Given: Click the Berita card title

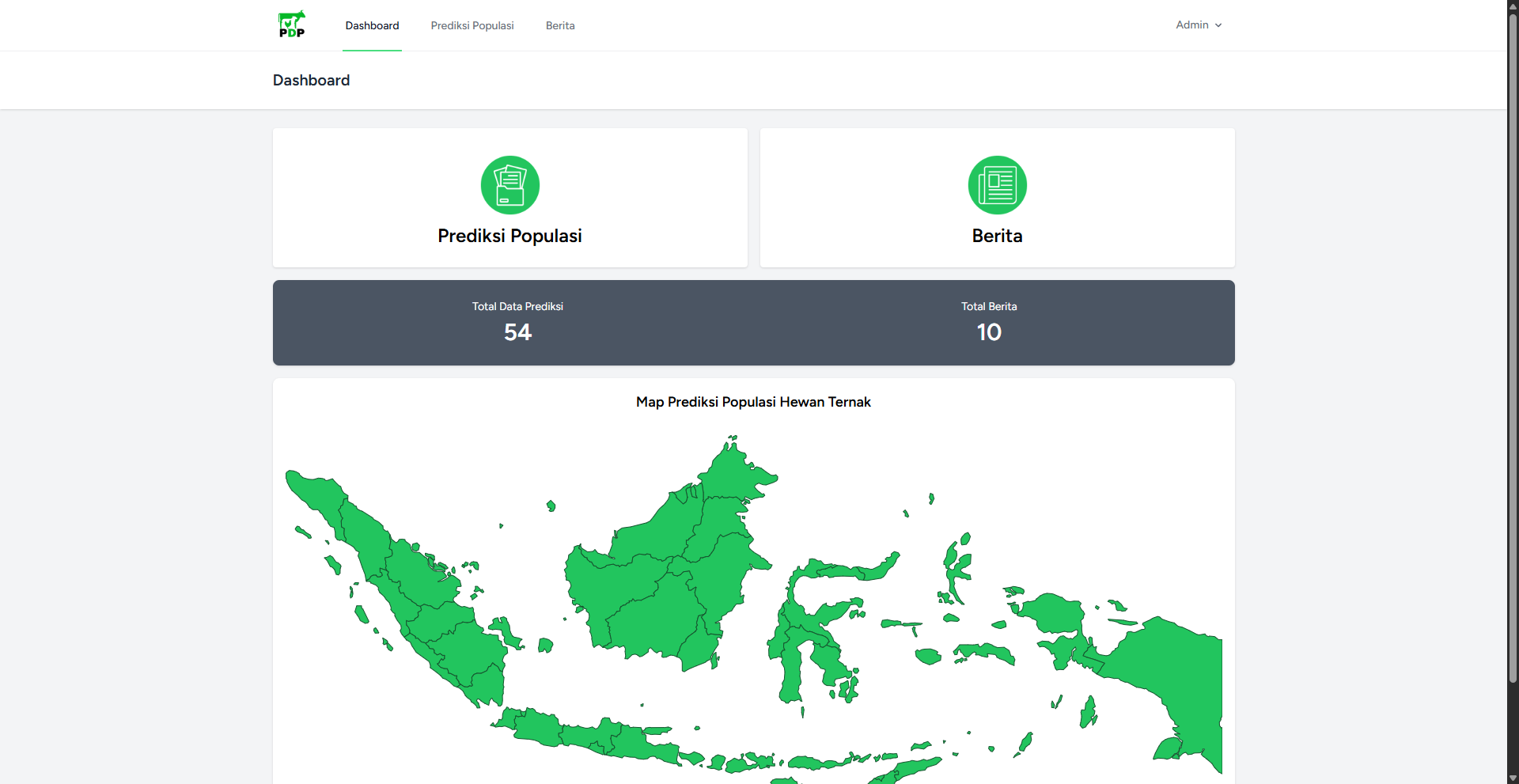Looking at the screenshot, I should point(997,236).
